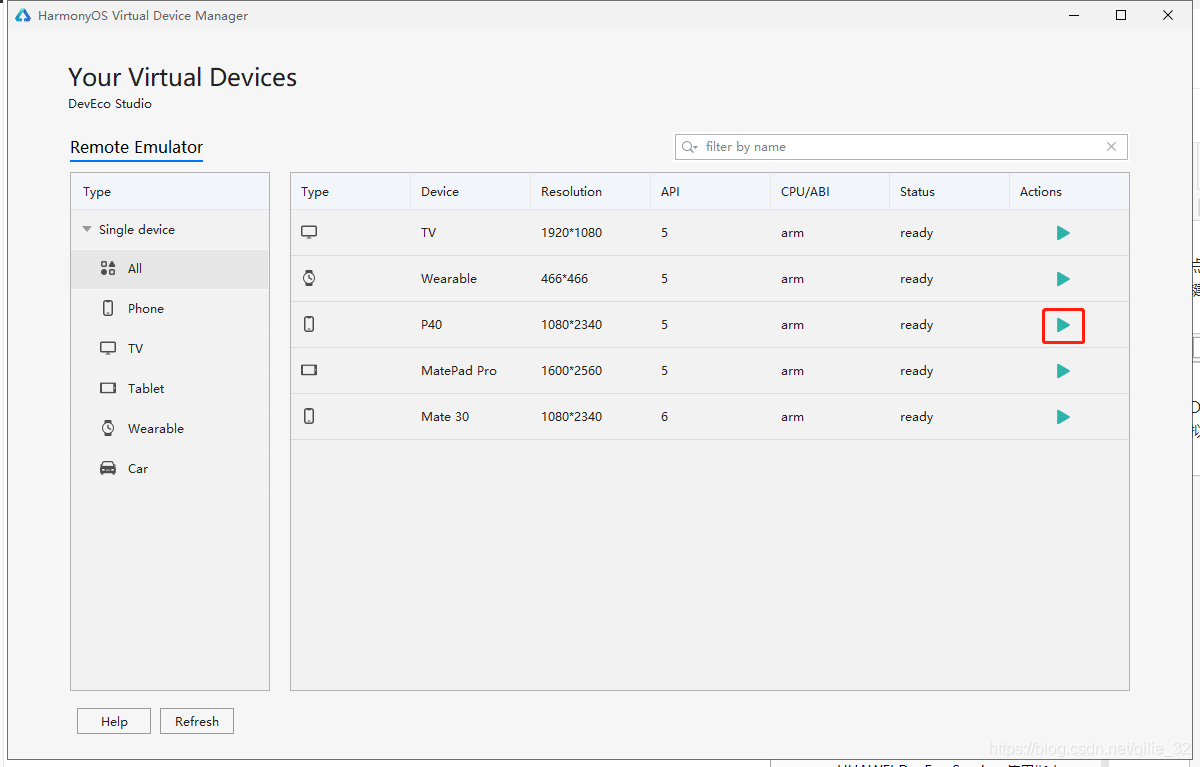Click the Actions column header
Viewport: 1200px width, 767px height.
click(1069, 191)
